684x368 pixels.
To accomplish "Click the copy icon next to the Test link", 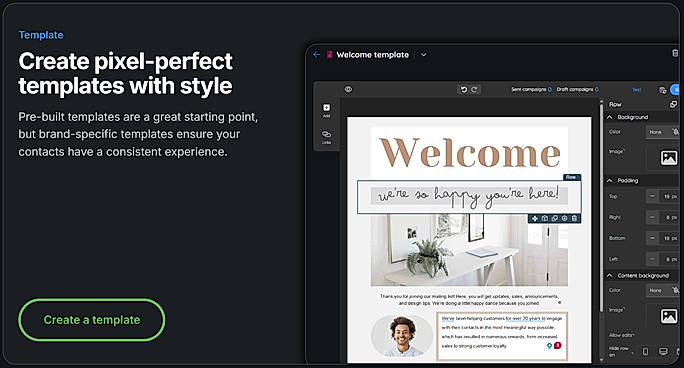I will coord(663,90).
